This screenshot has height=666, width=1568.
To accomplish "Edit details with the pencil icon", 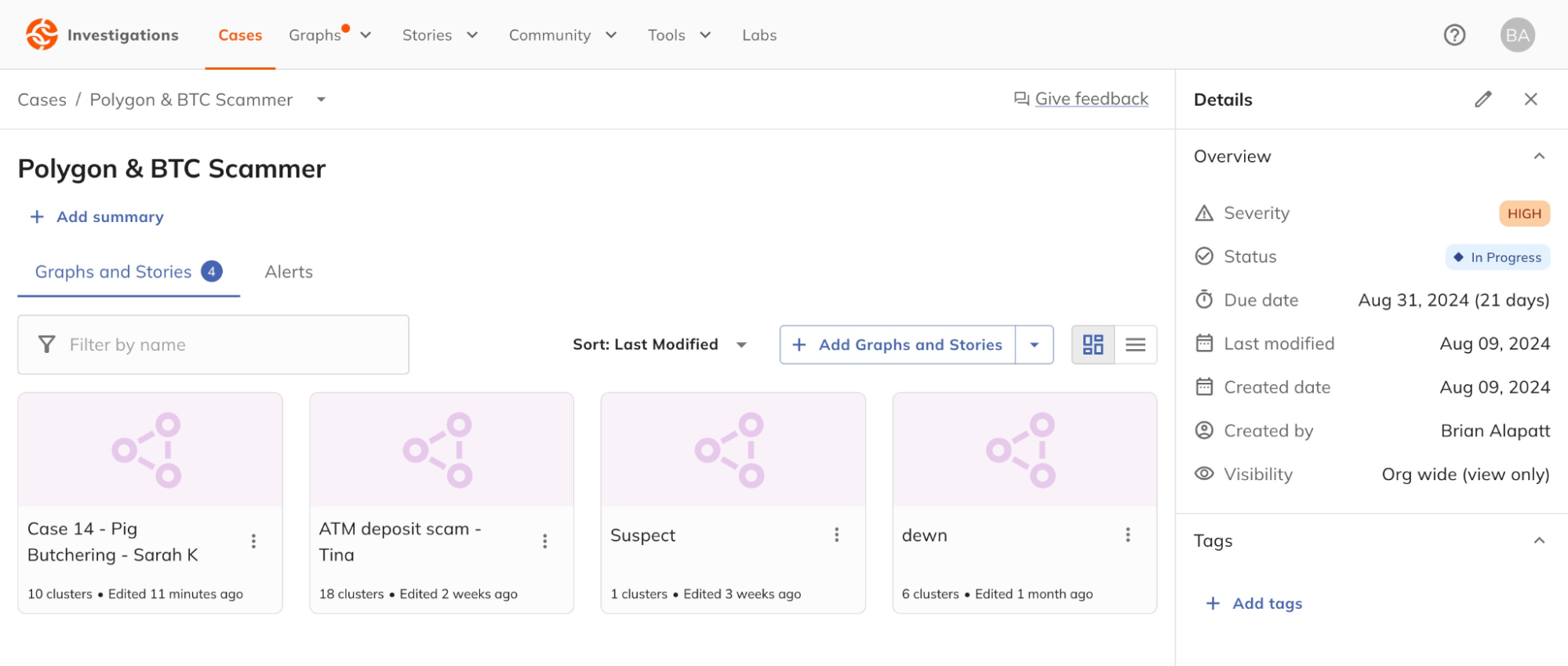I will click(x=1483, y=100).
